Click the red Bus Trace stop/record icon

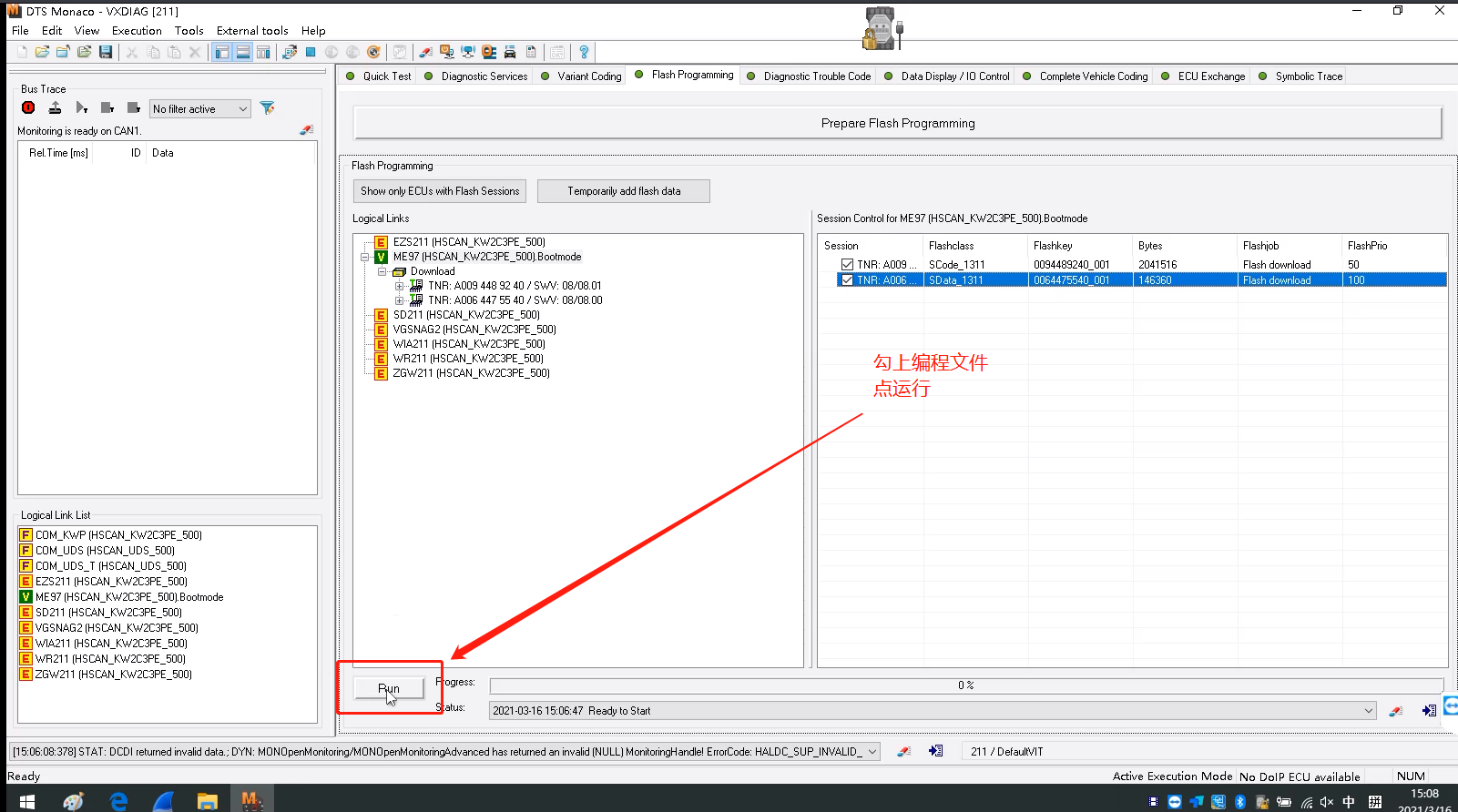point(28,107)
